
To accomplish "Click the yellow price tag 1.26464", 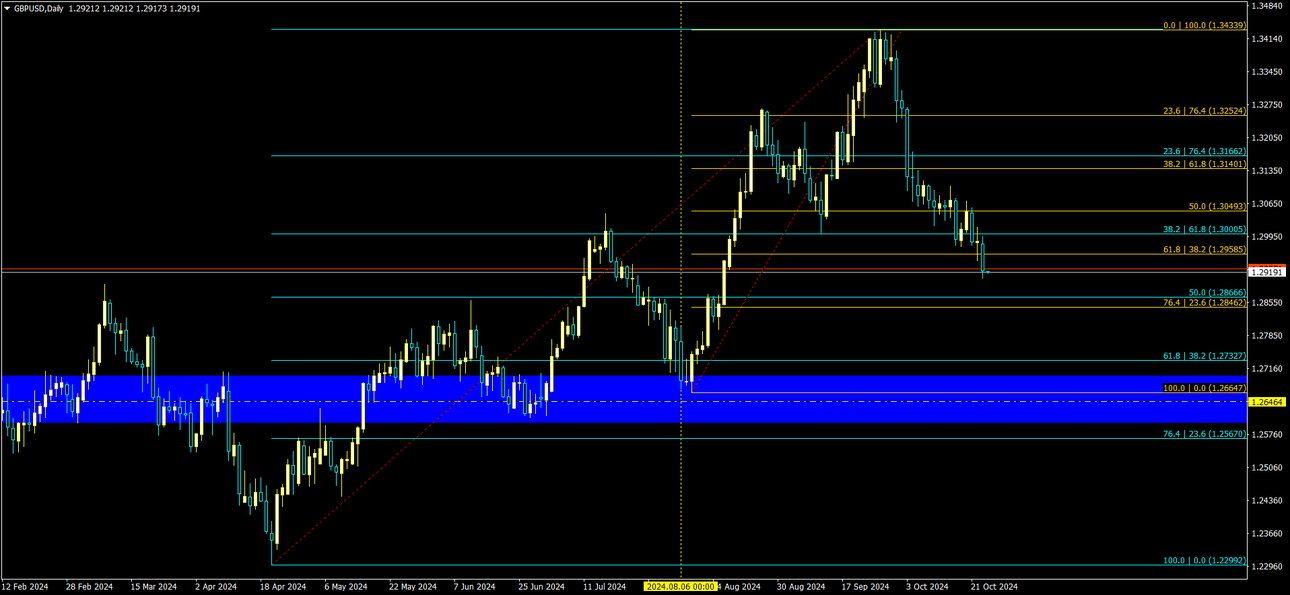I will pyautogui.click(x=1267, y=402).
